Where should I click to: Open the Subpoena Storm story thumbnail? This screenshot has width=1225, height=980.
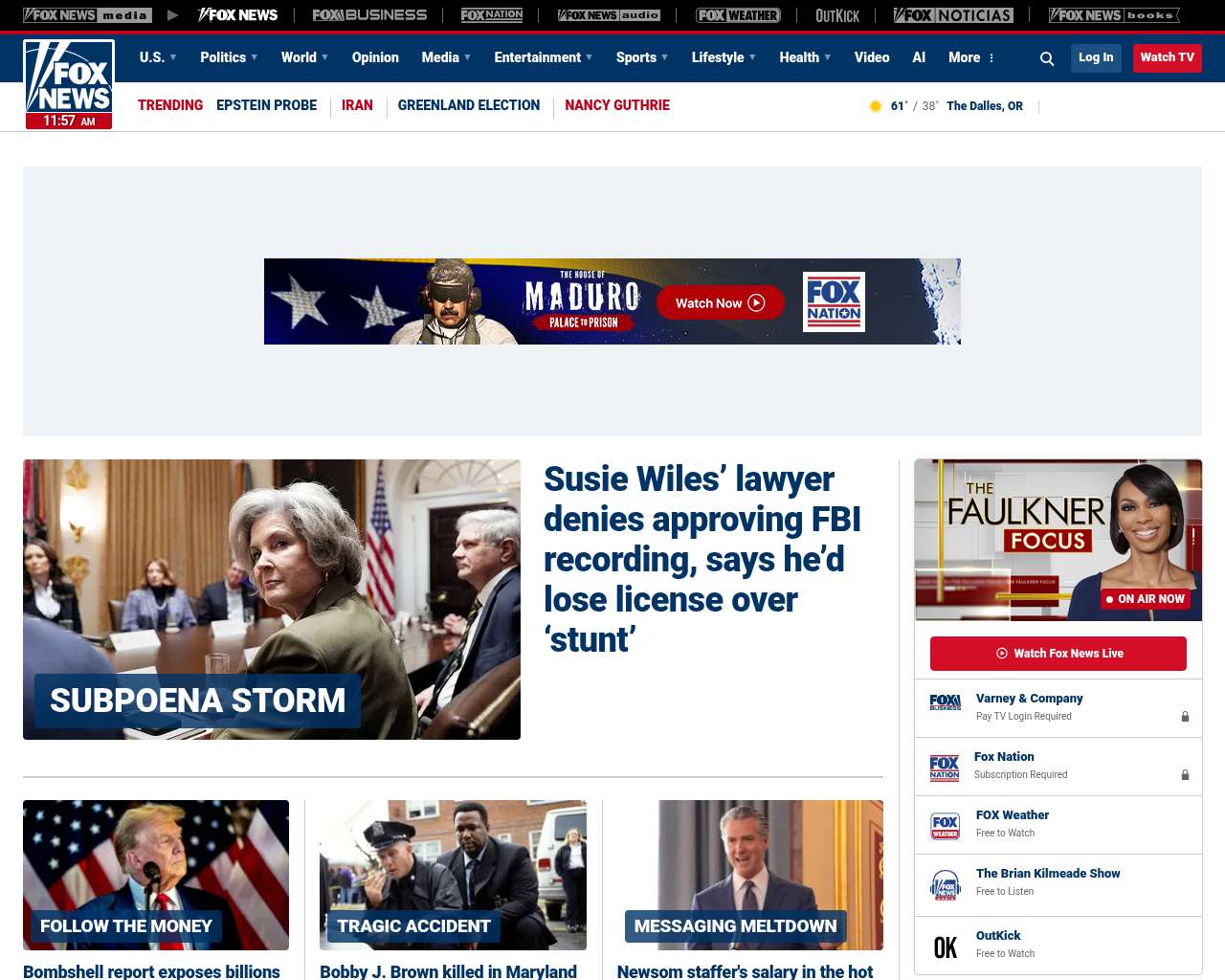pyautogui.click(x=272, y=599)
